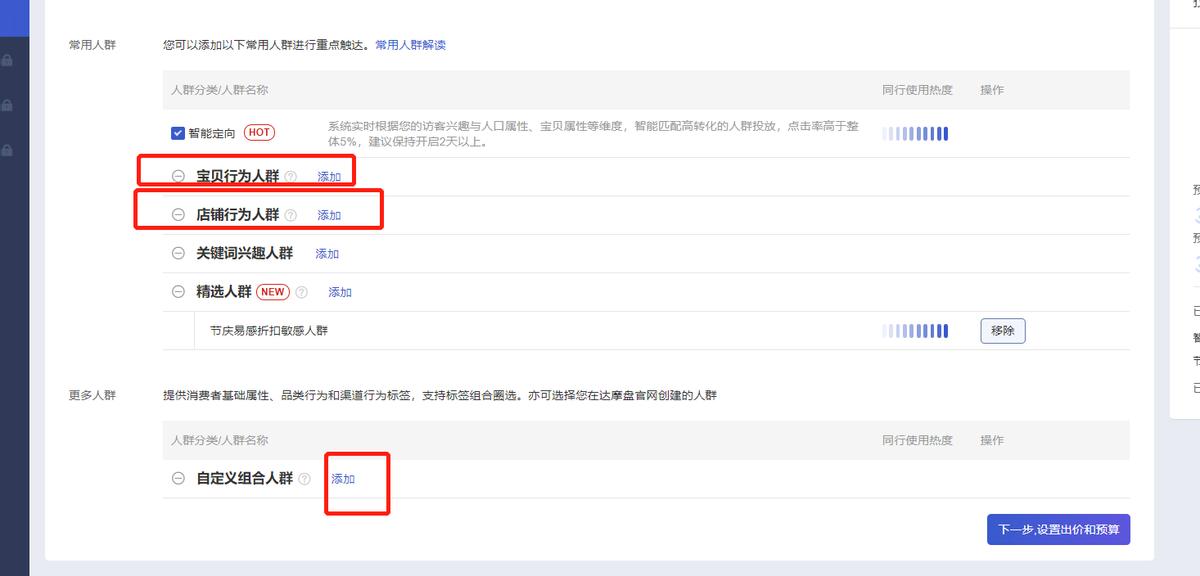The height and width of the screenshot is (576, 1200).
Task: Click 添加 for 店铺行为人群
Action: [329, 214]
